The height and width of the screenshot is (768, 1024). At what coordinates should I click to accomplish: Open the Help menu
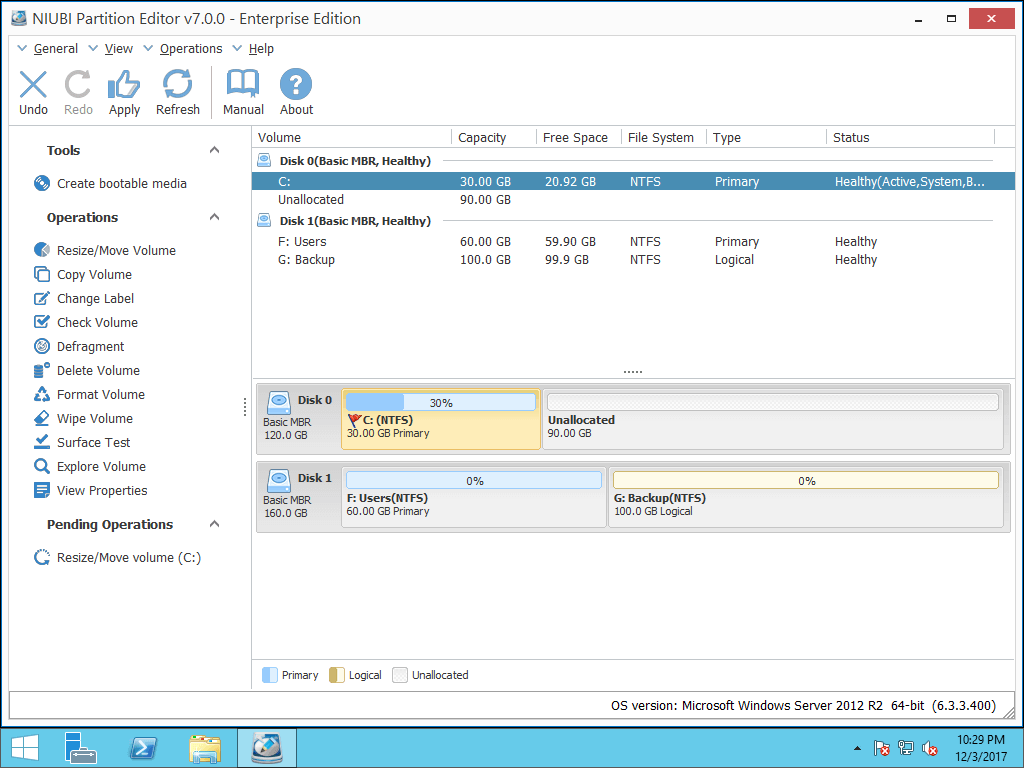pos(261,48)
